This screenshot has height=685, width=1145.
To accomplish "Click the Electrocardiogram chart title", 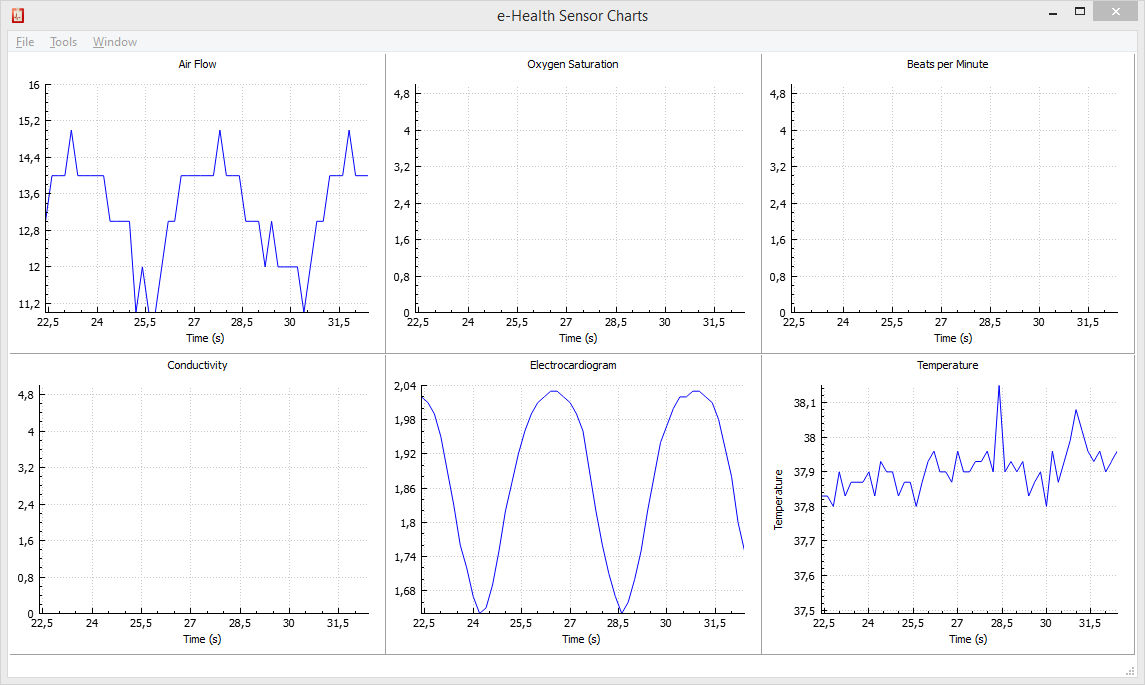I will [572, 365].
